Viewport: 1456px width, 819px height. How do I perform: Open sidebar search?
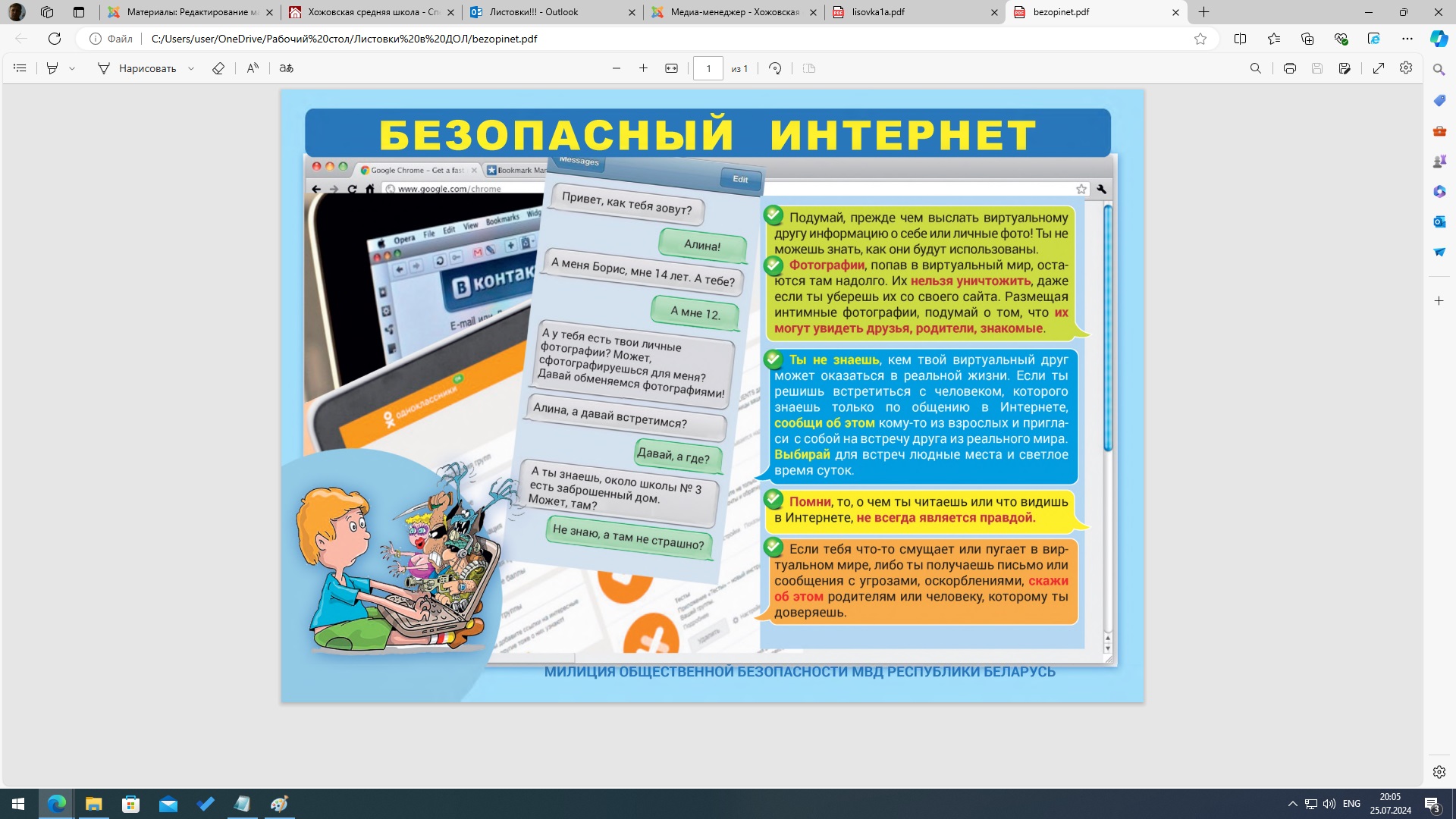(x=1439, y=70)
